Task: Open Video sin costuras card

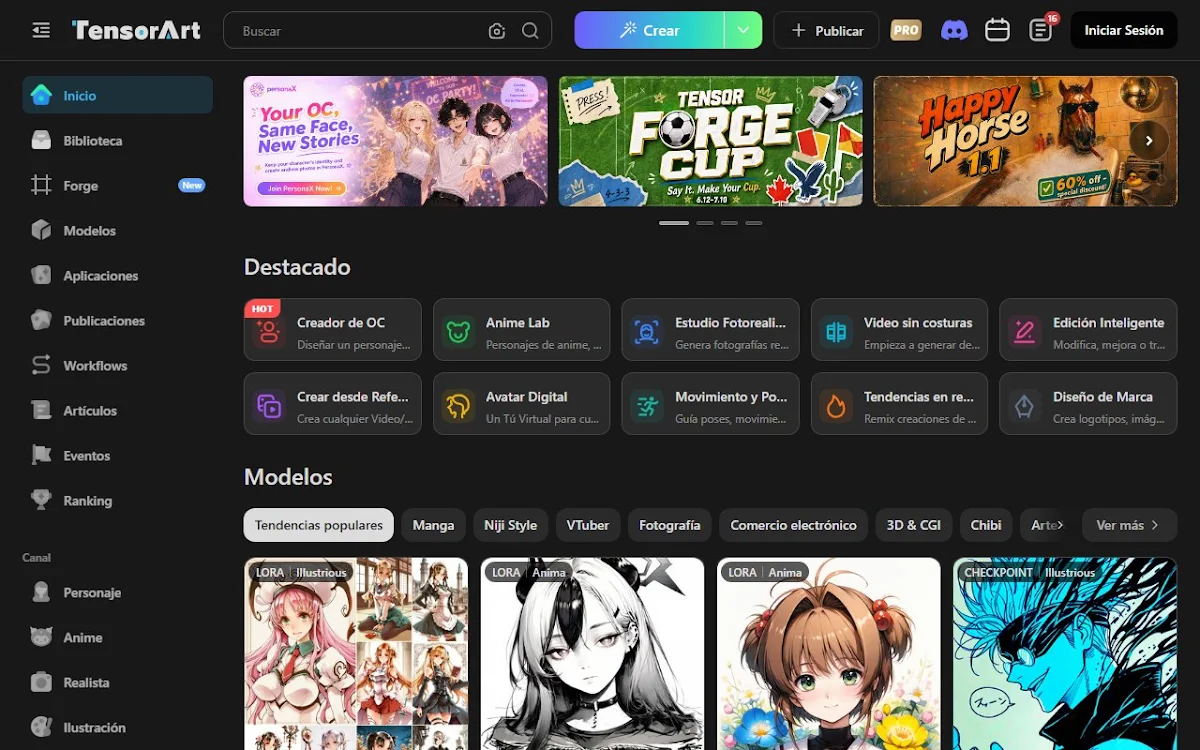Action: [899, 329]
